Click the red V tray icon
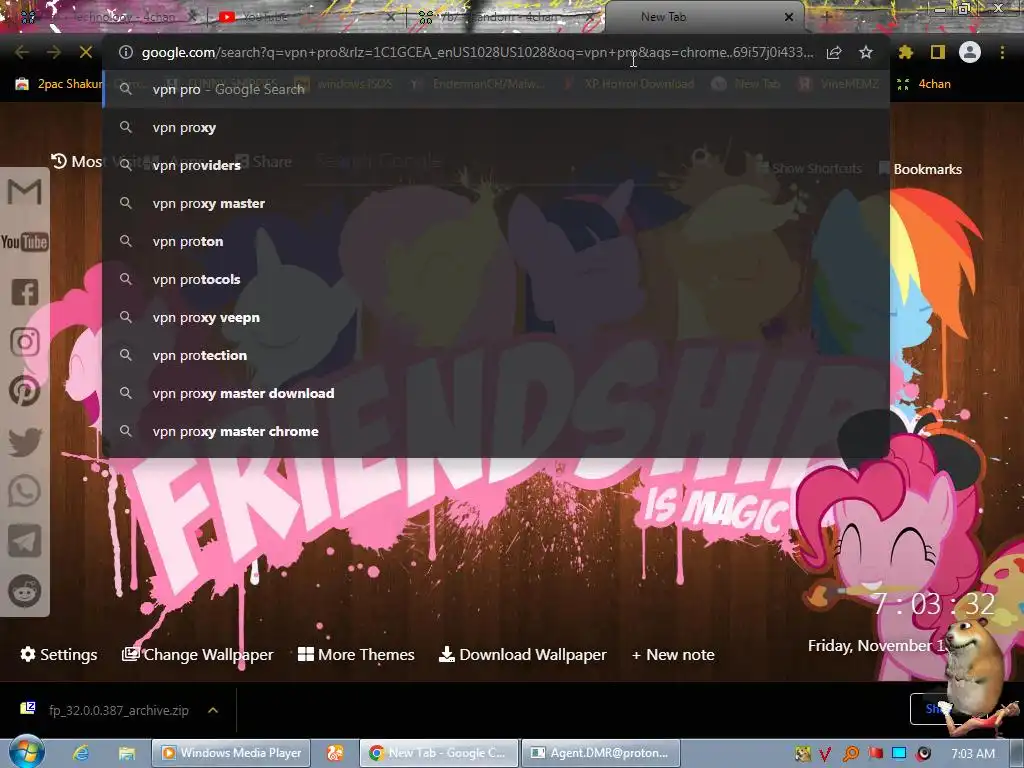This screenshot has width=1024, height=768. [x=825, y=754]
